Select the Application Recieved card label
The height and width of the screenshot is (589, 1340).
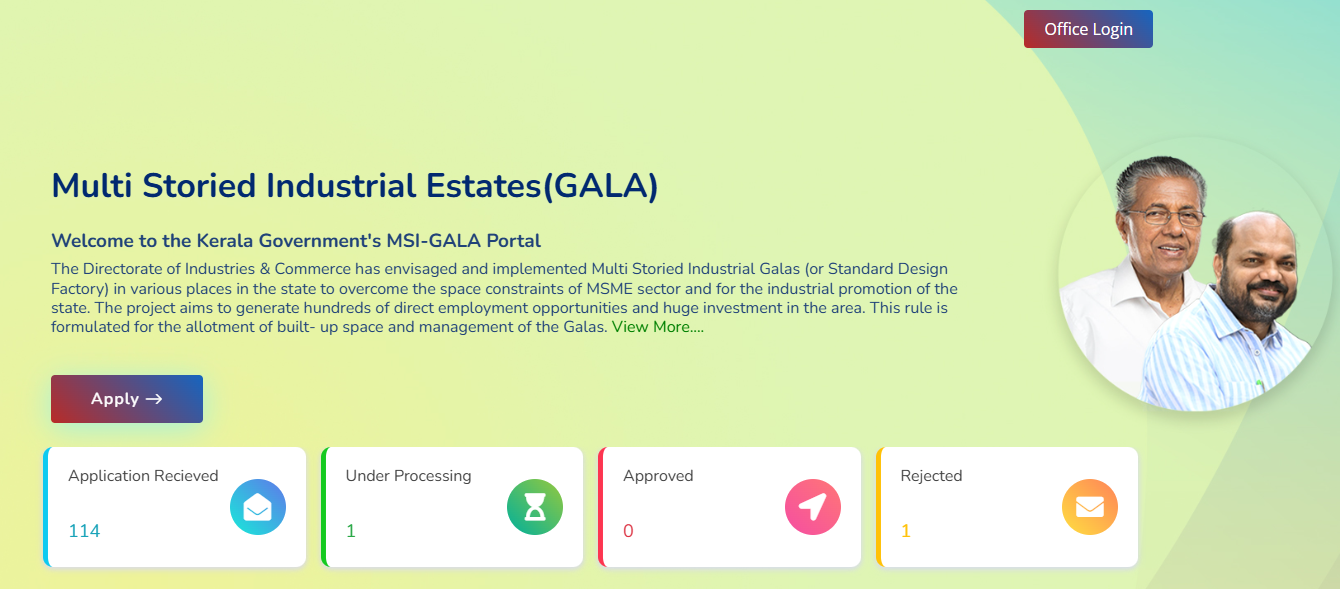[x=143, y=476]
